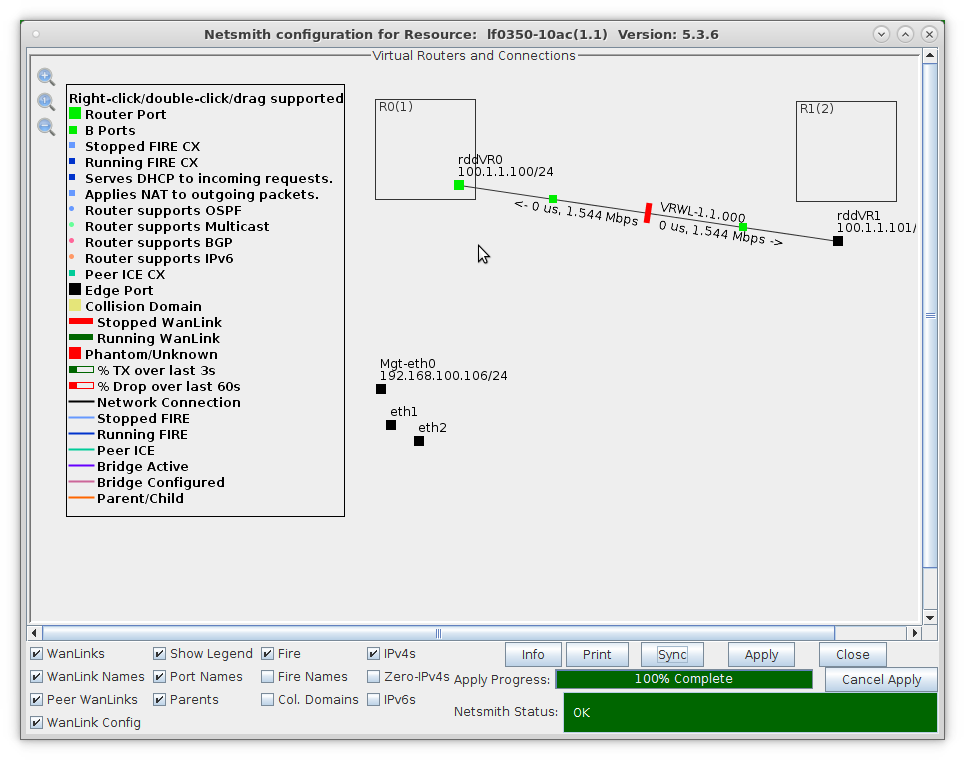The height and width of the screenshot is (760, 965).
Task: Click the green rddVR0 router port
Action: (459, 185)
